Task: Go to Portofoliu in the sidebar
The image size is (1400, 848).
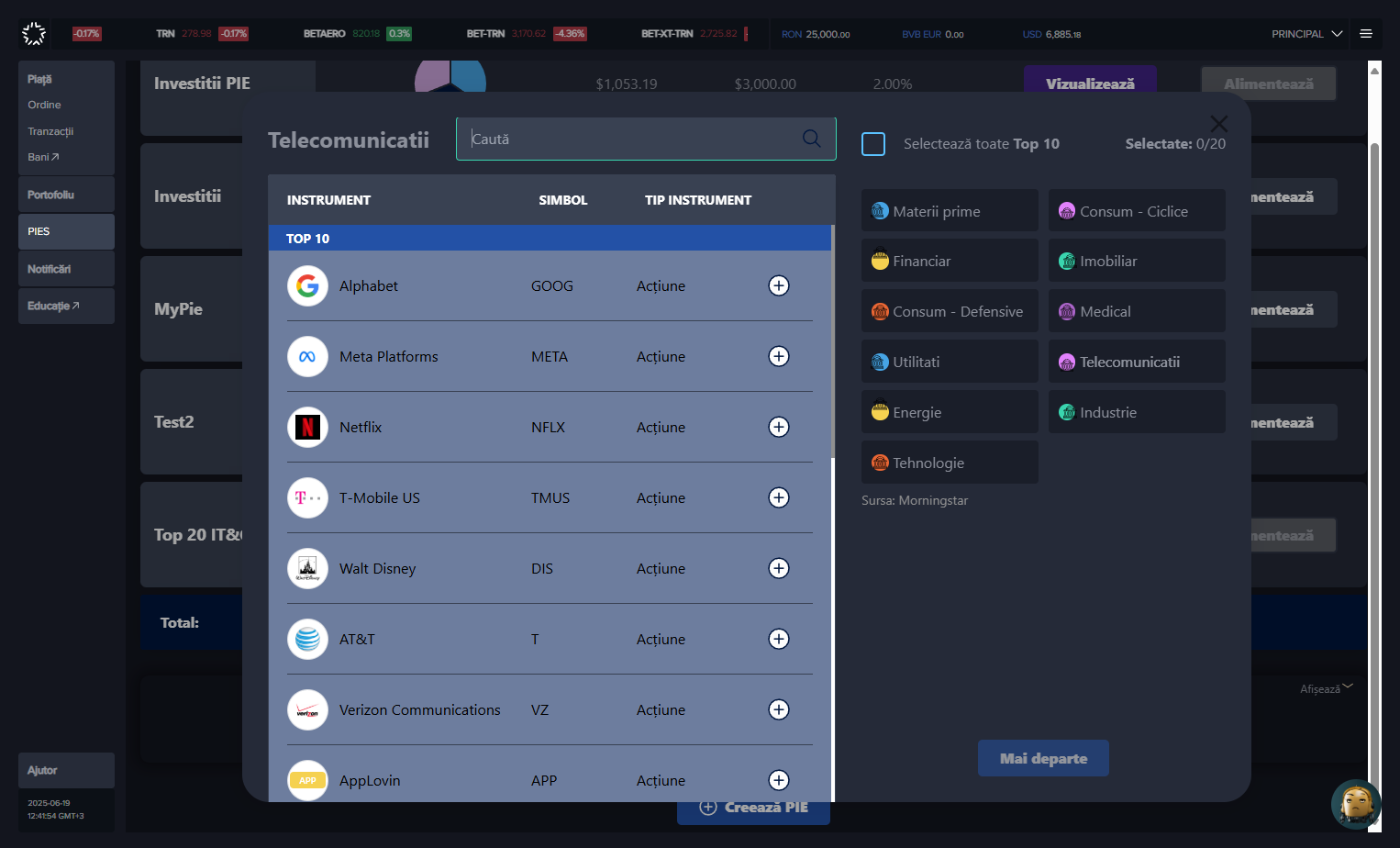Action: coord(66,195)
